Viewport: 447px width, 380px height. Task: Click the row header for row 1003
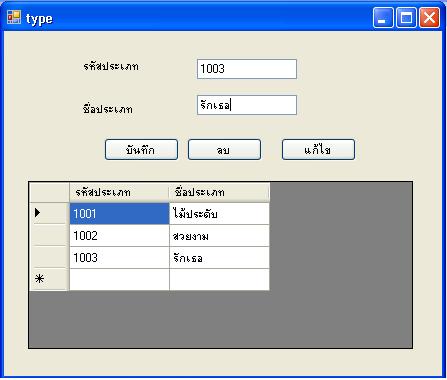click(49, 258)
